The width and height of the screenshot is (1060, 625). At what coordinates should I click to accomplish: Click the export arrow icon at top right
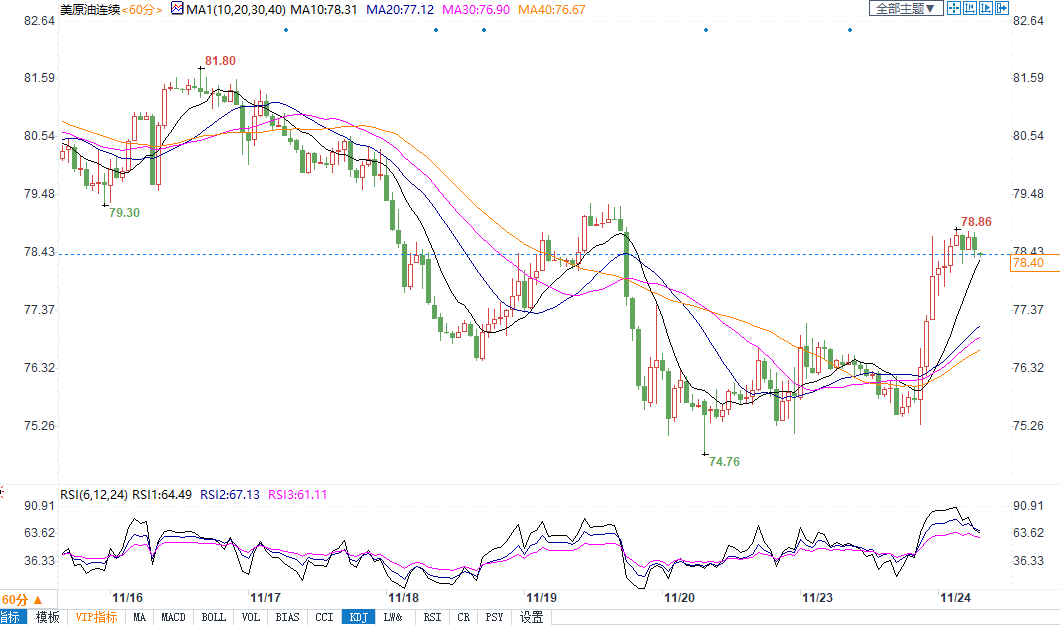tap(1002, 9)
